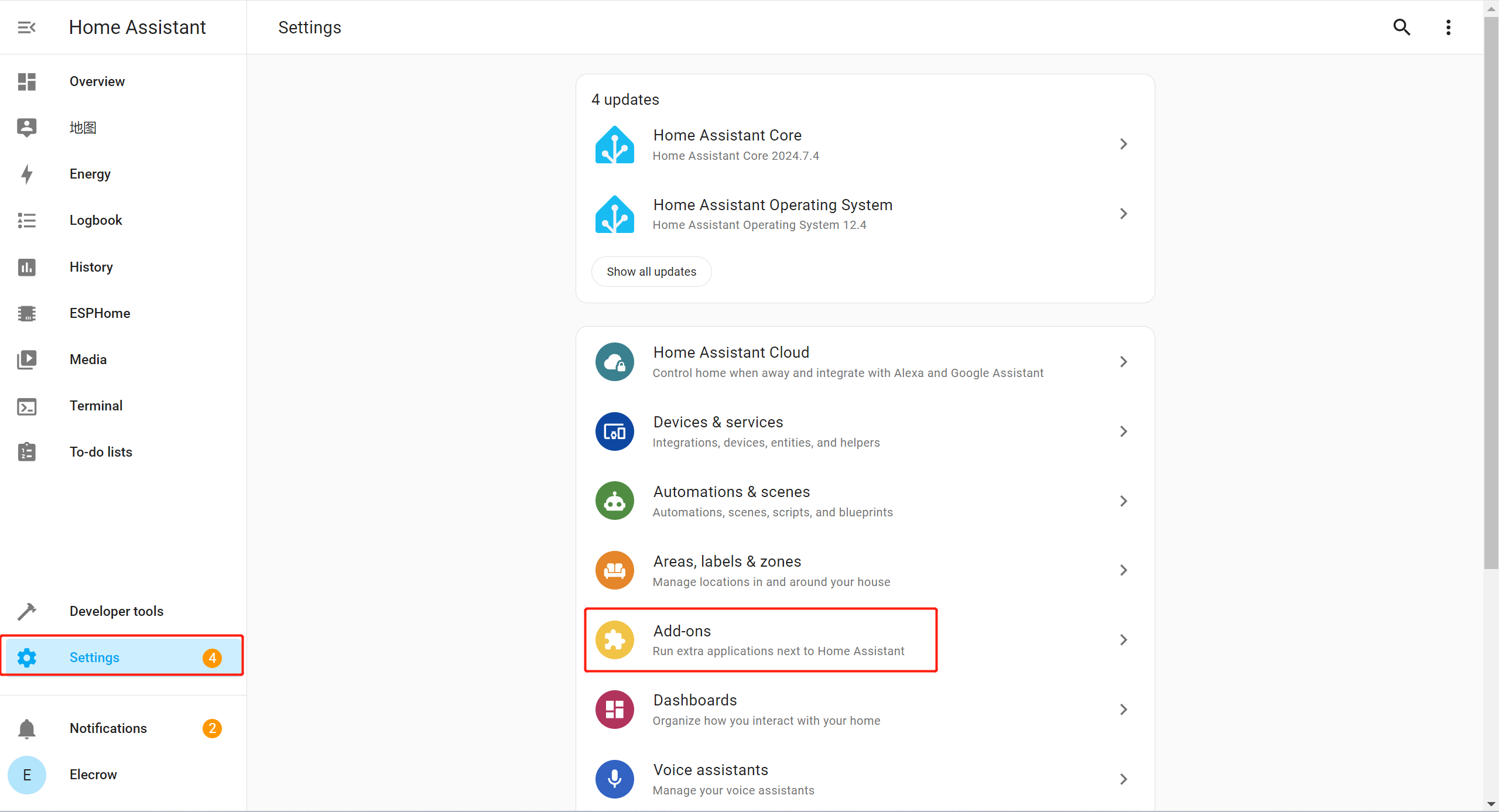Click the '4 updates' heading text
Viewport: 1499px width, 812px height.
pos(625,100)
